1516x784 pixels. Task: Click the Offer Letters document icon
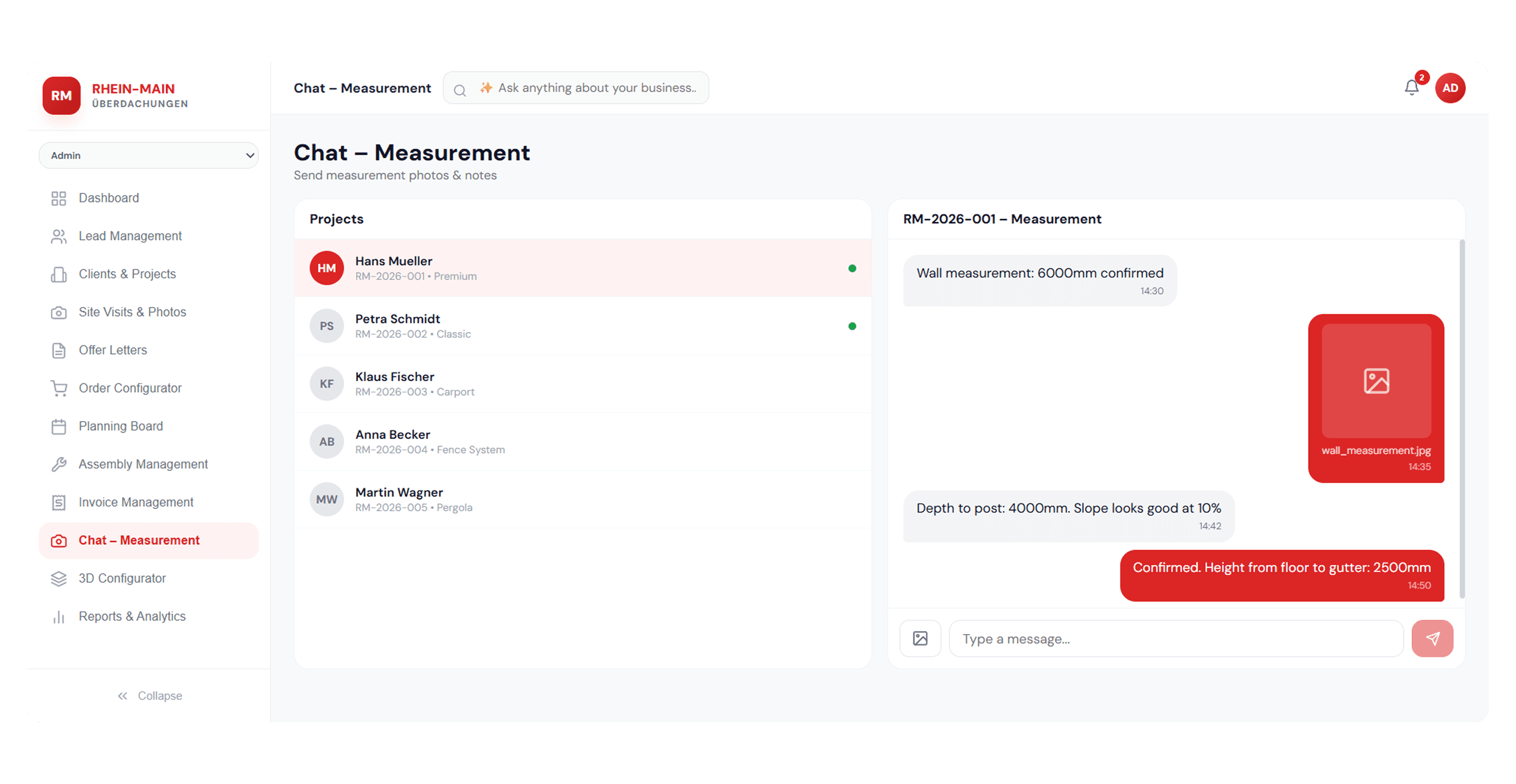click(59, 350)
